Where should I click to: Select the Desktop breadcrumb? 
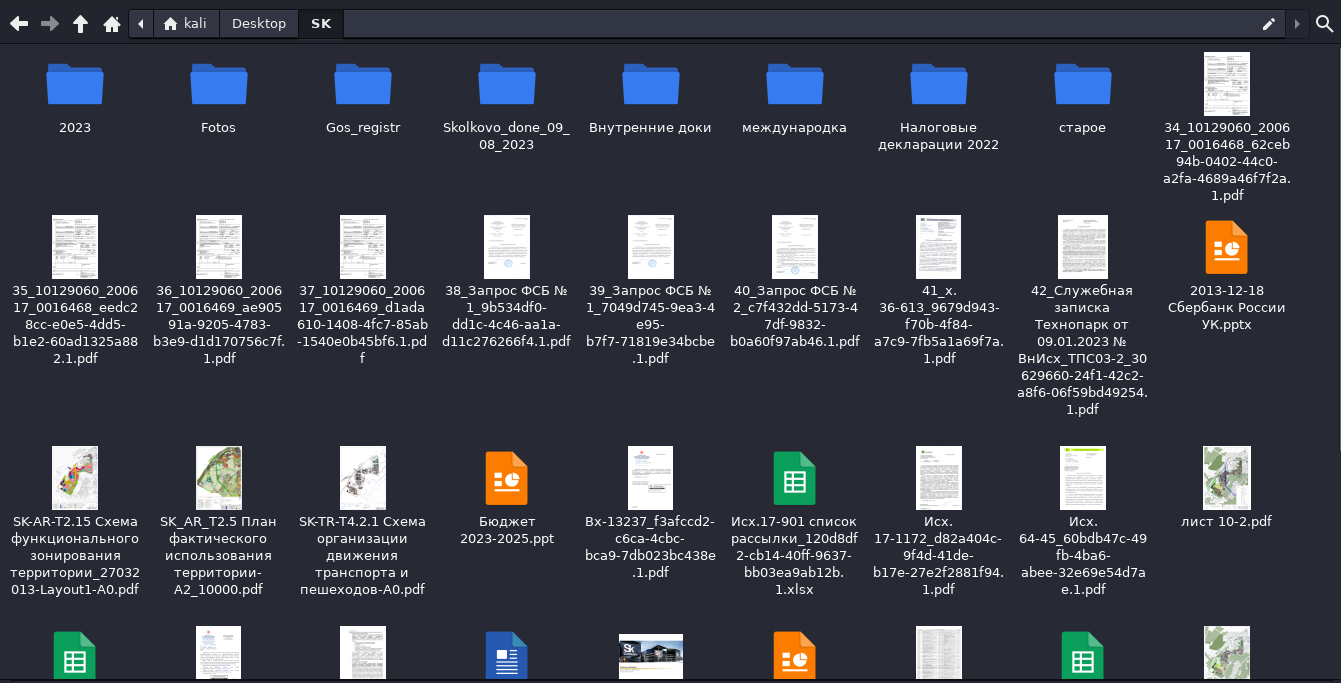click(x=259, y=23)
